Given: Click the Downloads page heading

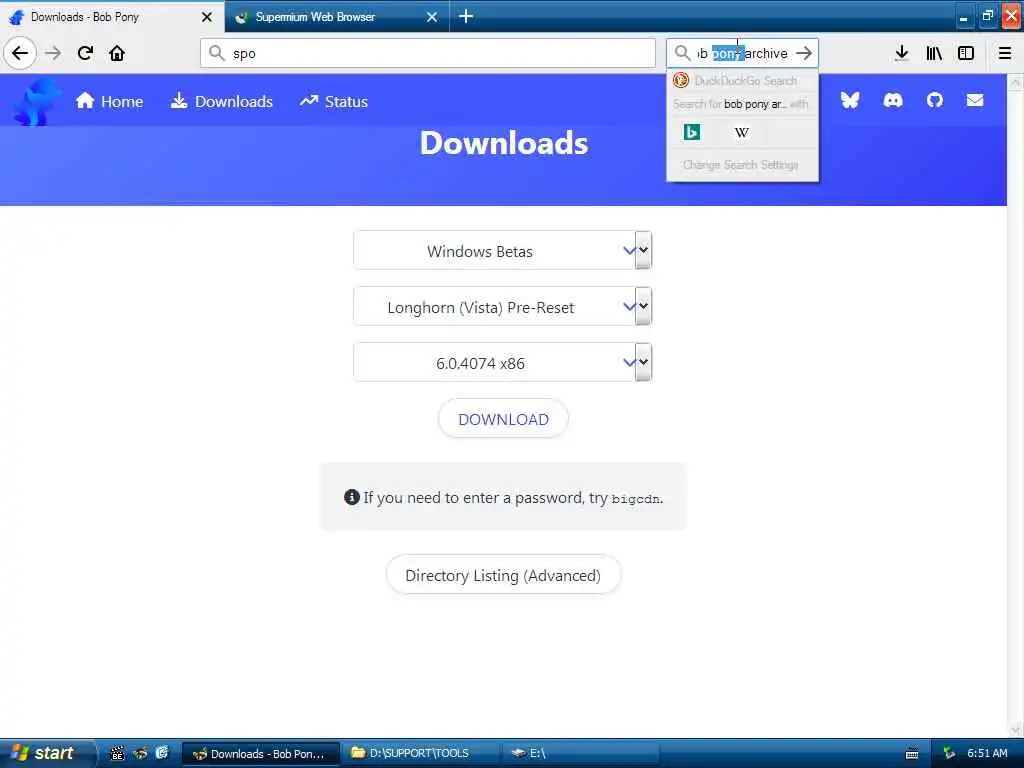Looking at the screenshot, I should [x=504, y=143].
